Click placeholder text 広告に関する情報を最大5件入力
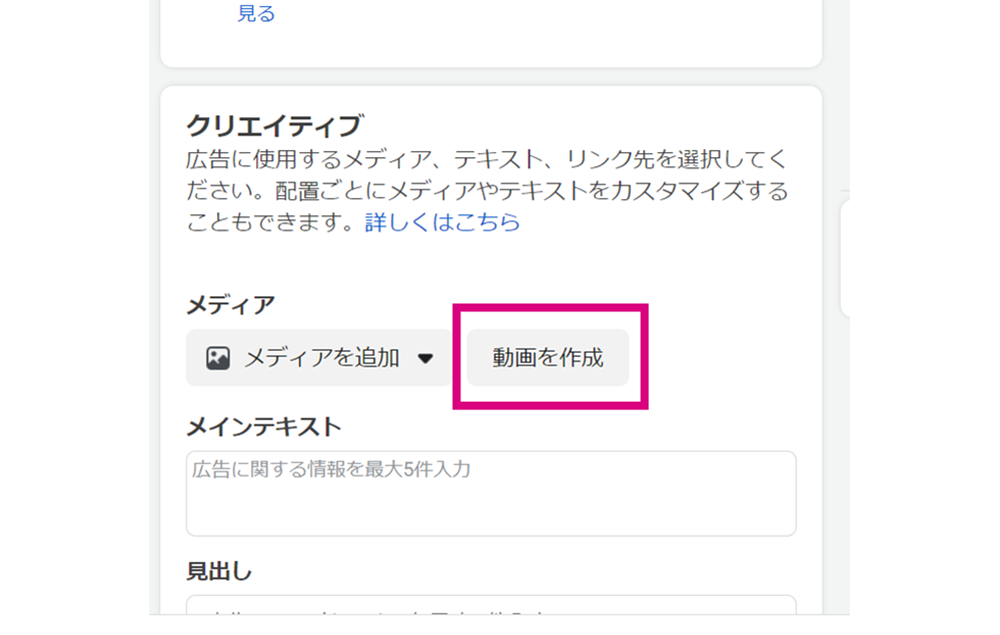 [x=331, y=469]
